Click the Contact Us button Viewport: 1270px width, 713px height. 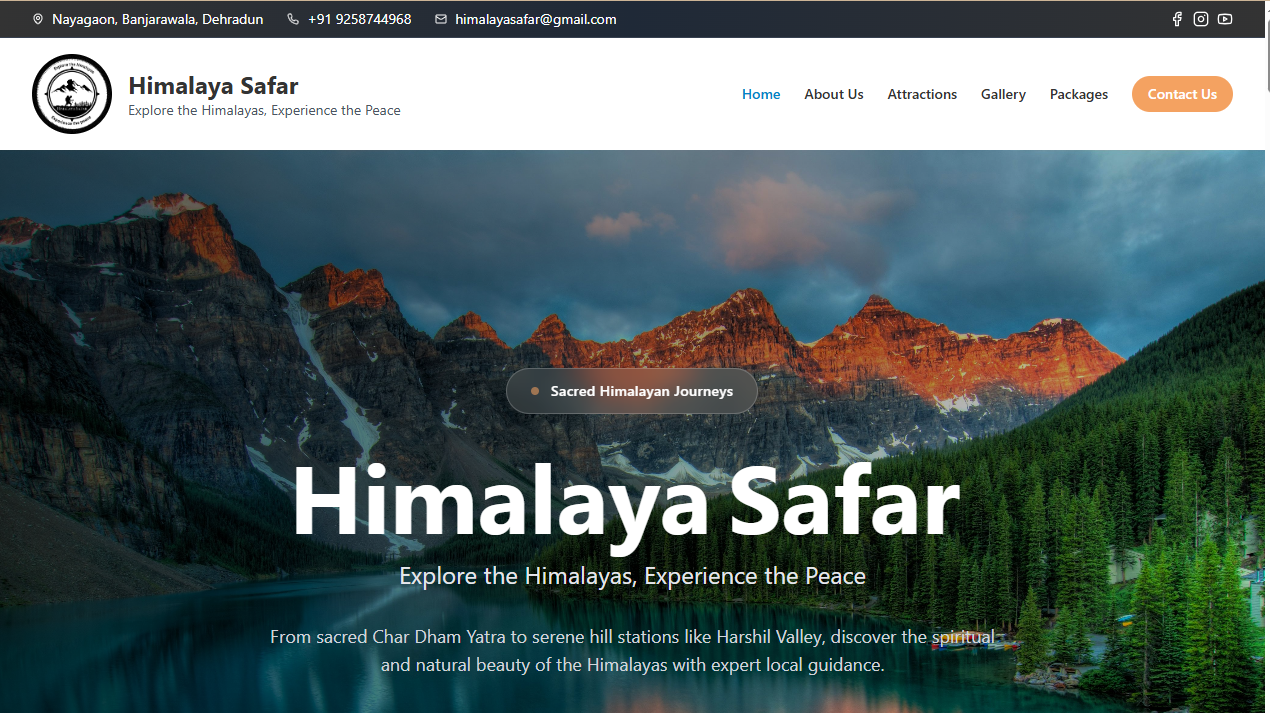pos(1182,94)
